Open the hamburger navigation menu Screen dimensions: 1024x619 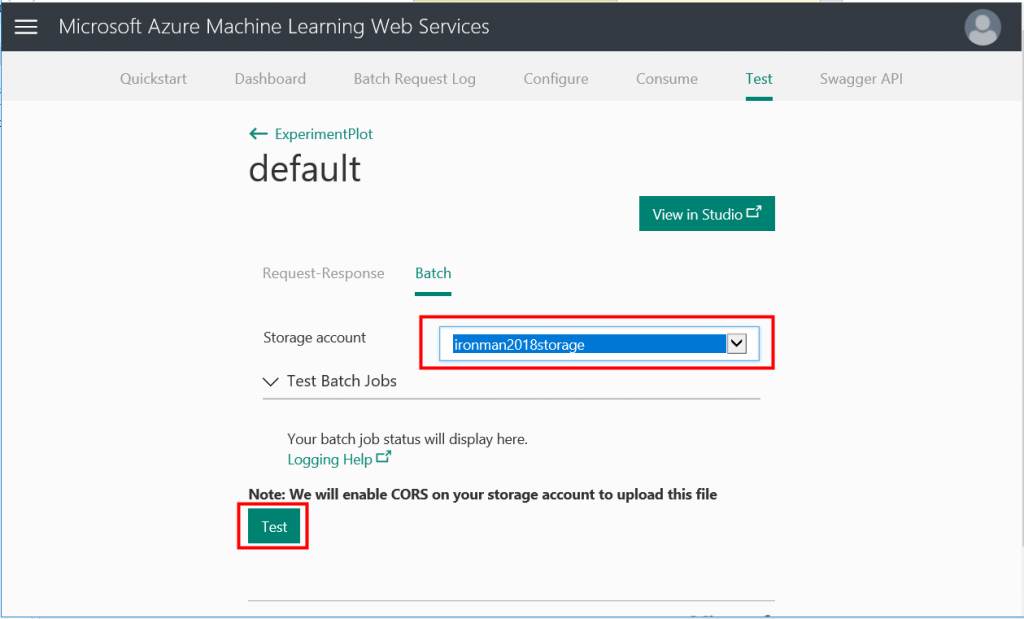click(26, 27)
